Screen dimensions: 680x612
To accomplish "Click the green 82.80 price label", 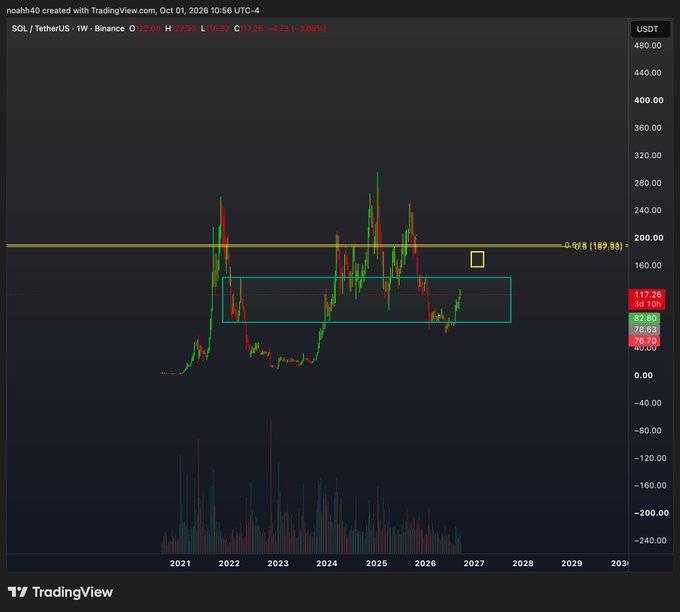I will point(644,318).
